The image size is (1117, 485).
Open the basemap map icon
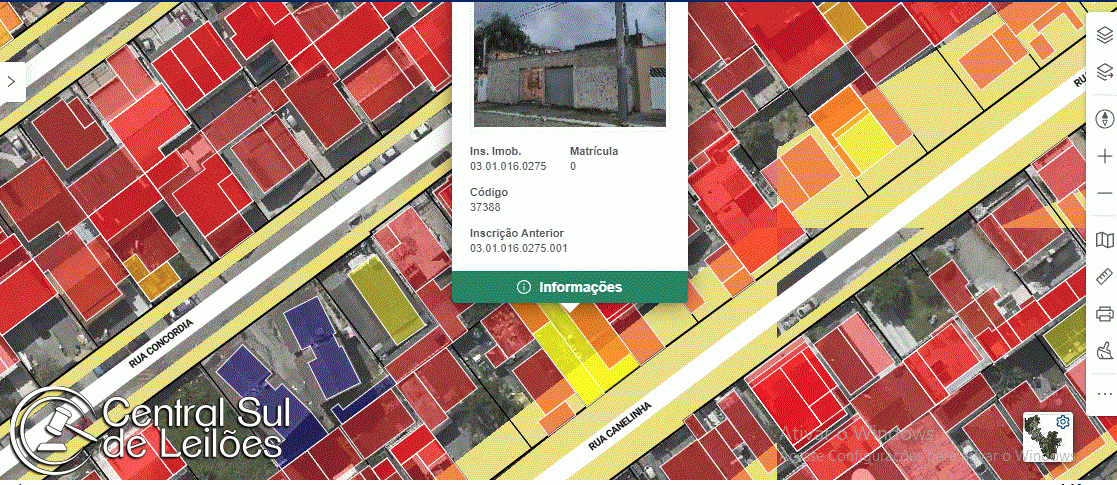click(x=1104, y=239)
